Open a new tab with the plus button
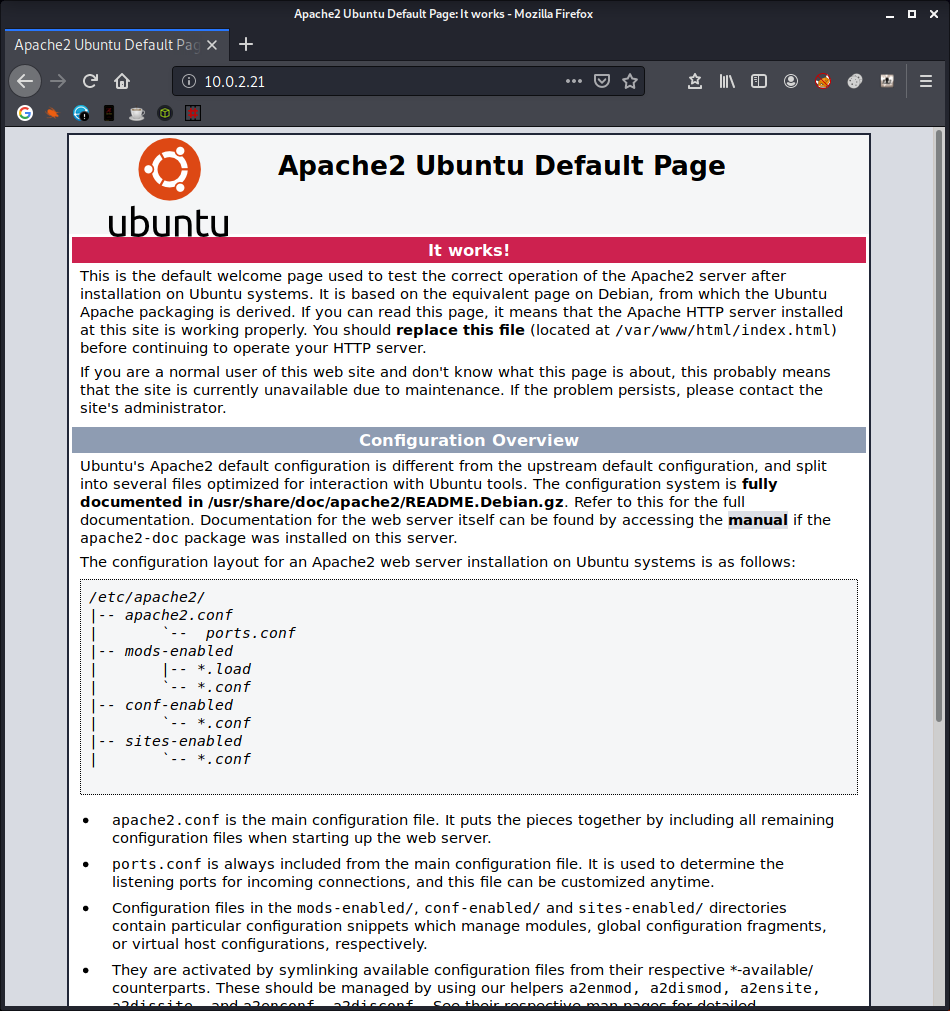Image resolution: width=950 pixels, height=1011 pixels. pos(246,44)
